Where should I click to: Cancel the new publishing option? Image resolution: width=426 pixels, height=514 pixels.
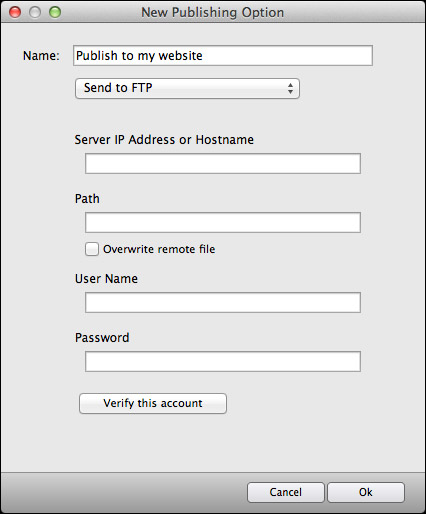[286, 492]
